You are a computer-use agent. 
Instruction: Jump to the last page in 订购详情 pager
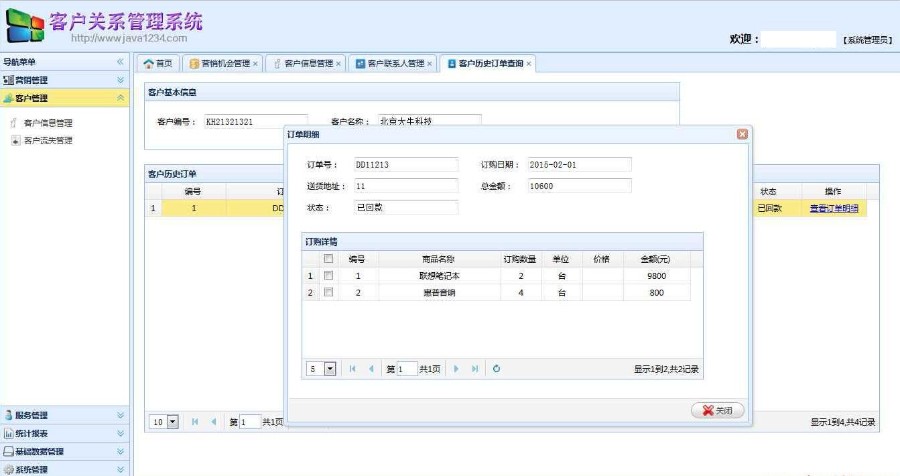point(475,369)
